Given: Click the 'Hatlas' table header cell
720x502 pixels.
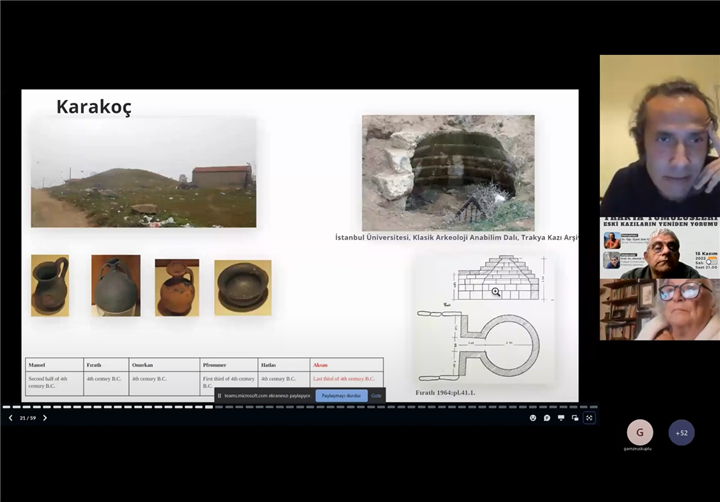Looking at the screenshot, I should (284, 365).
